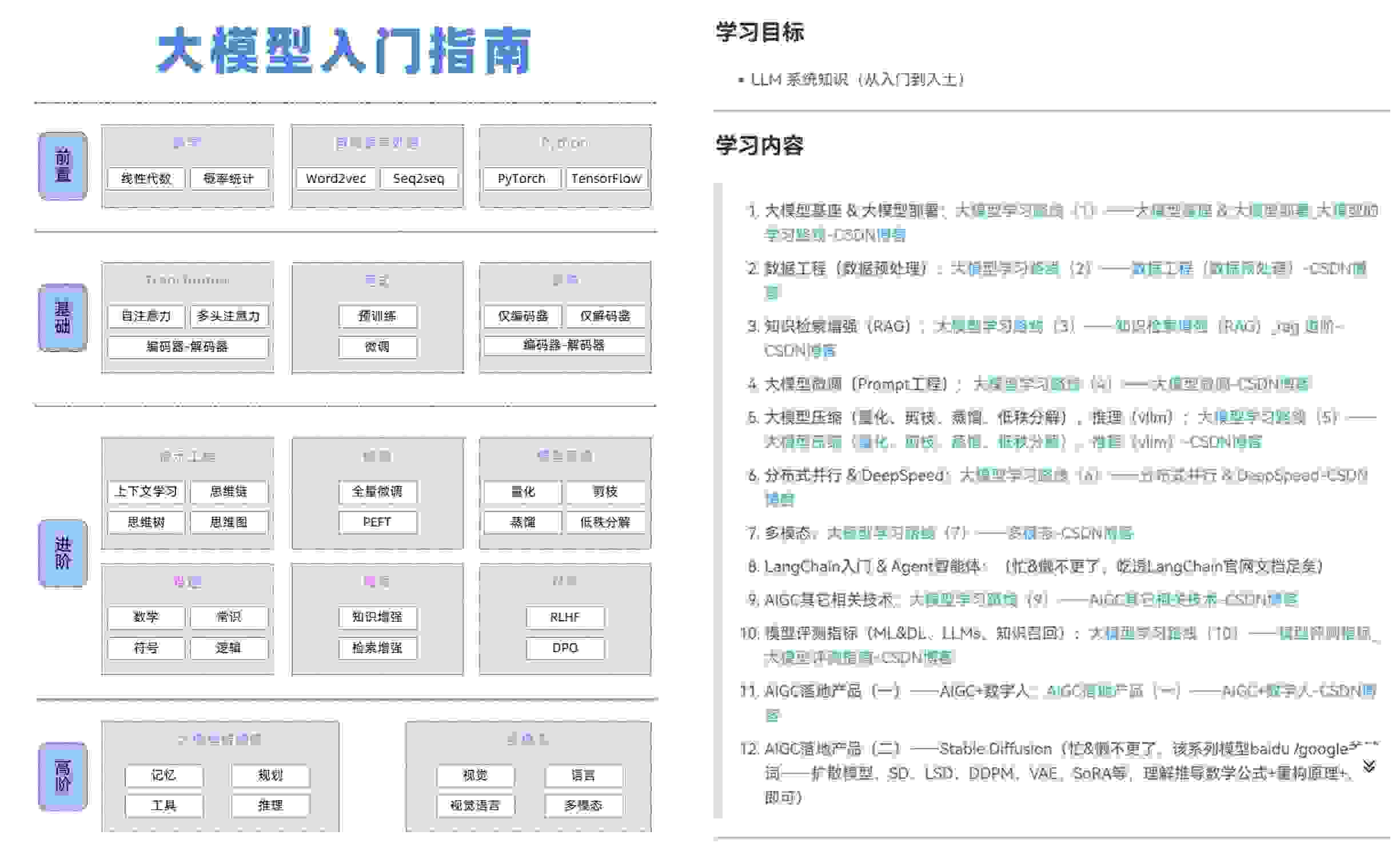The width and height of the screenshot is (1400, 843).
Task: Click the 低秩分解 box
Action: tap(605, 522)
